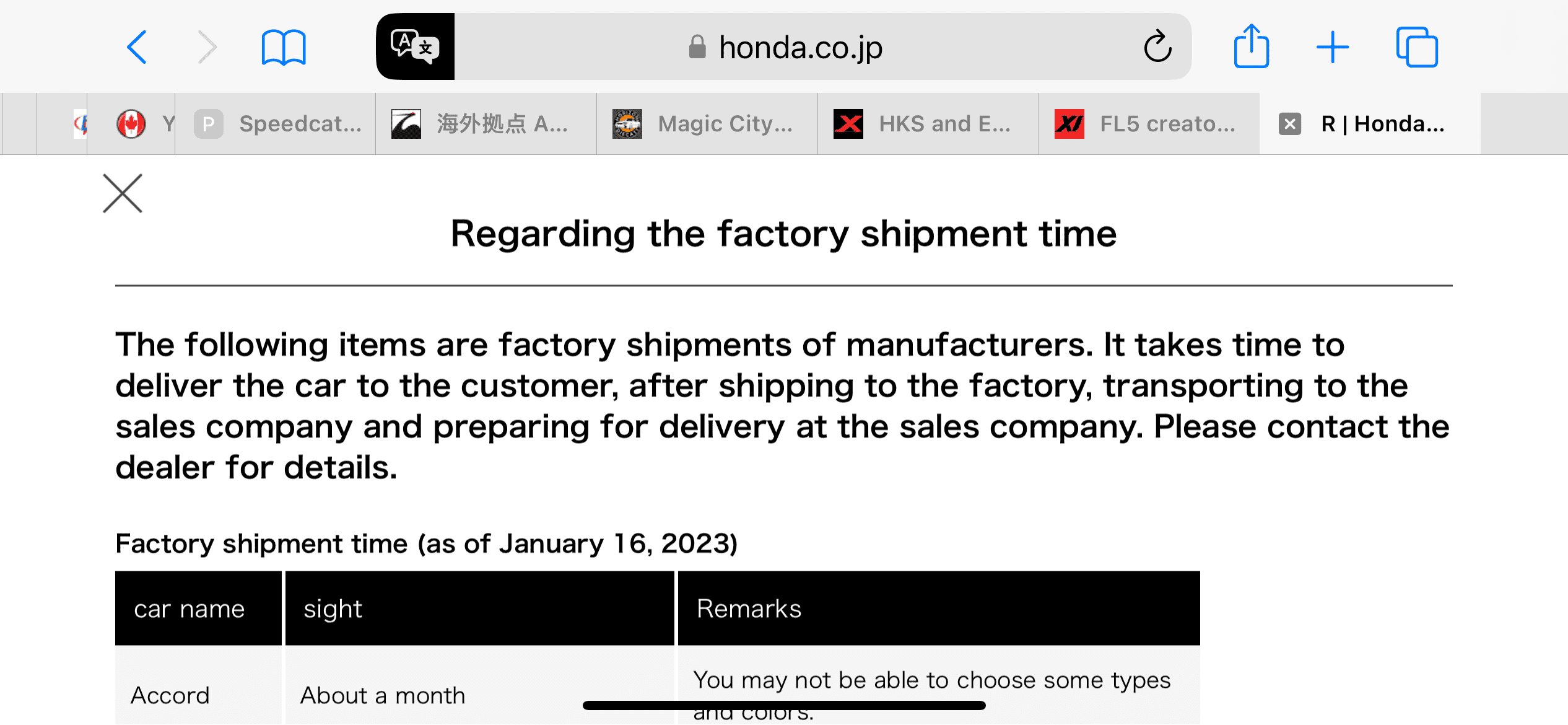Switch to the HKS and E... tab
The width and height of the screenshot is (1568, 725).
pyautogui.click(x=927, y=123)
